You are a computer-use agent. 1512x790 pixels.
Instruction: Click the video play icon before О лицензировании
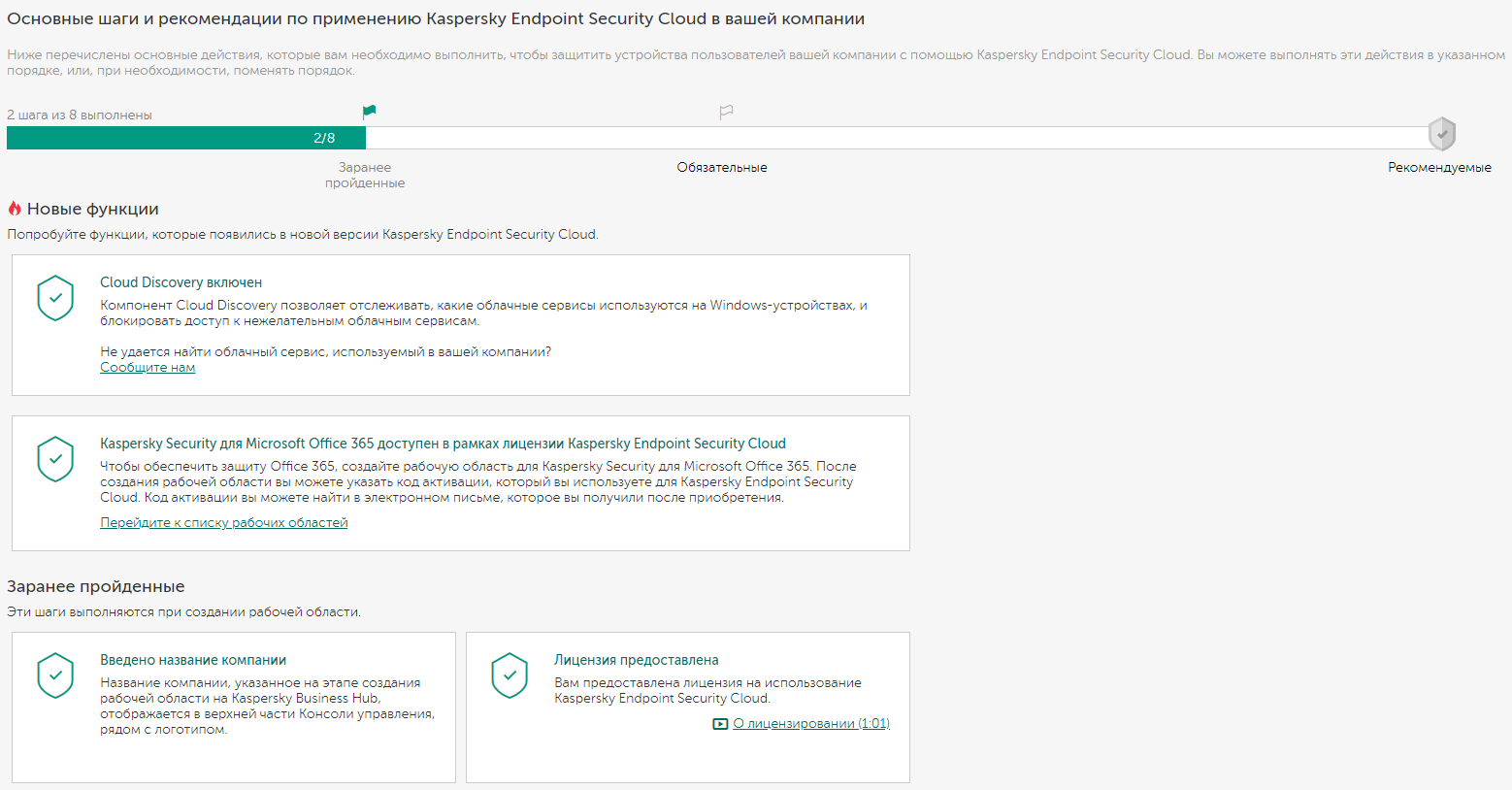point(720,724)
